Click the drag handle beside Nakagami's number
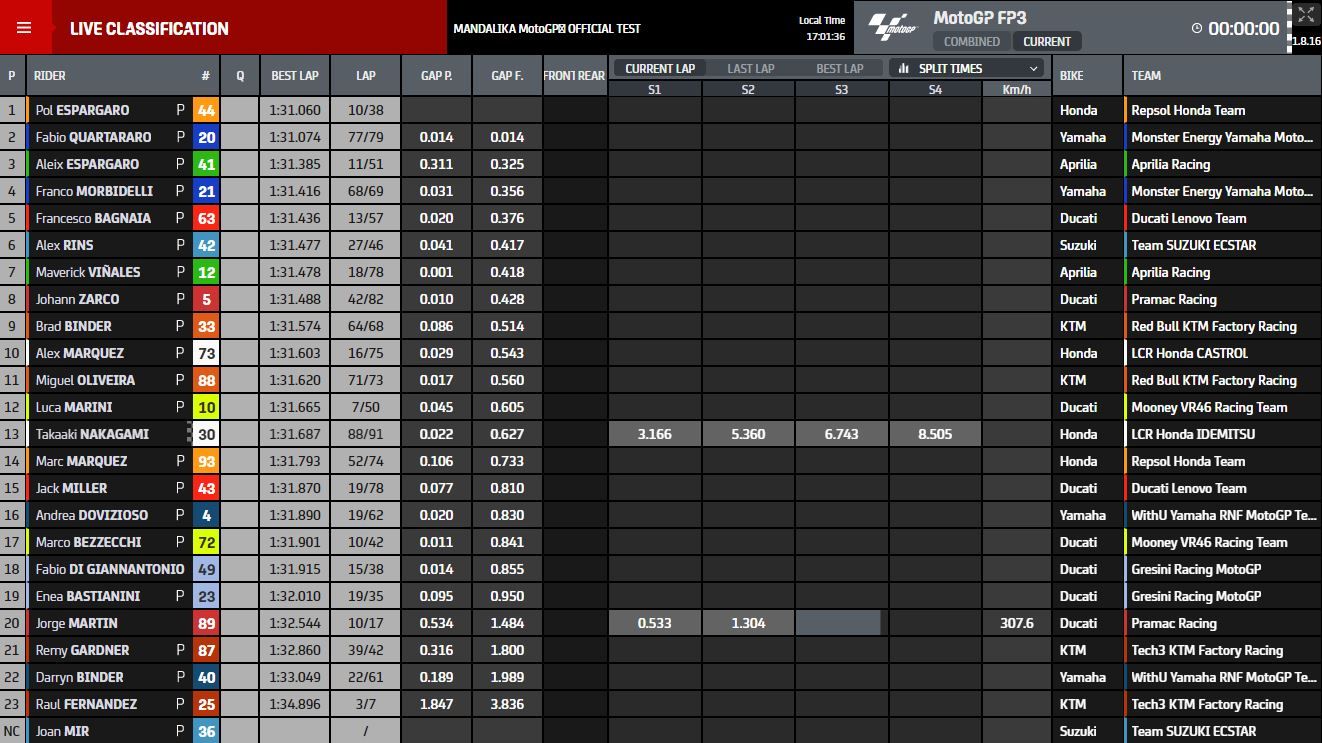Screen dimensions: 1322x743 coord(189,434)
